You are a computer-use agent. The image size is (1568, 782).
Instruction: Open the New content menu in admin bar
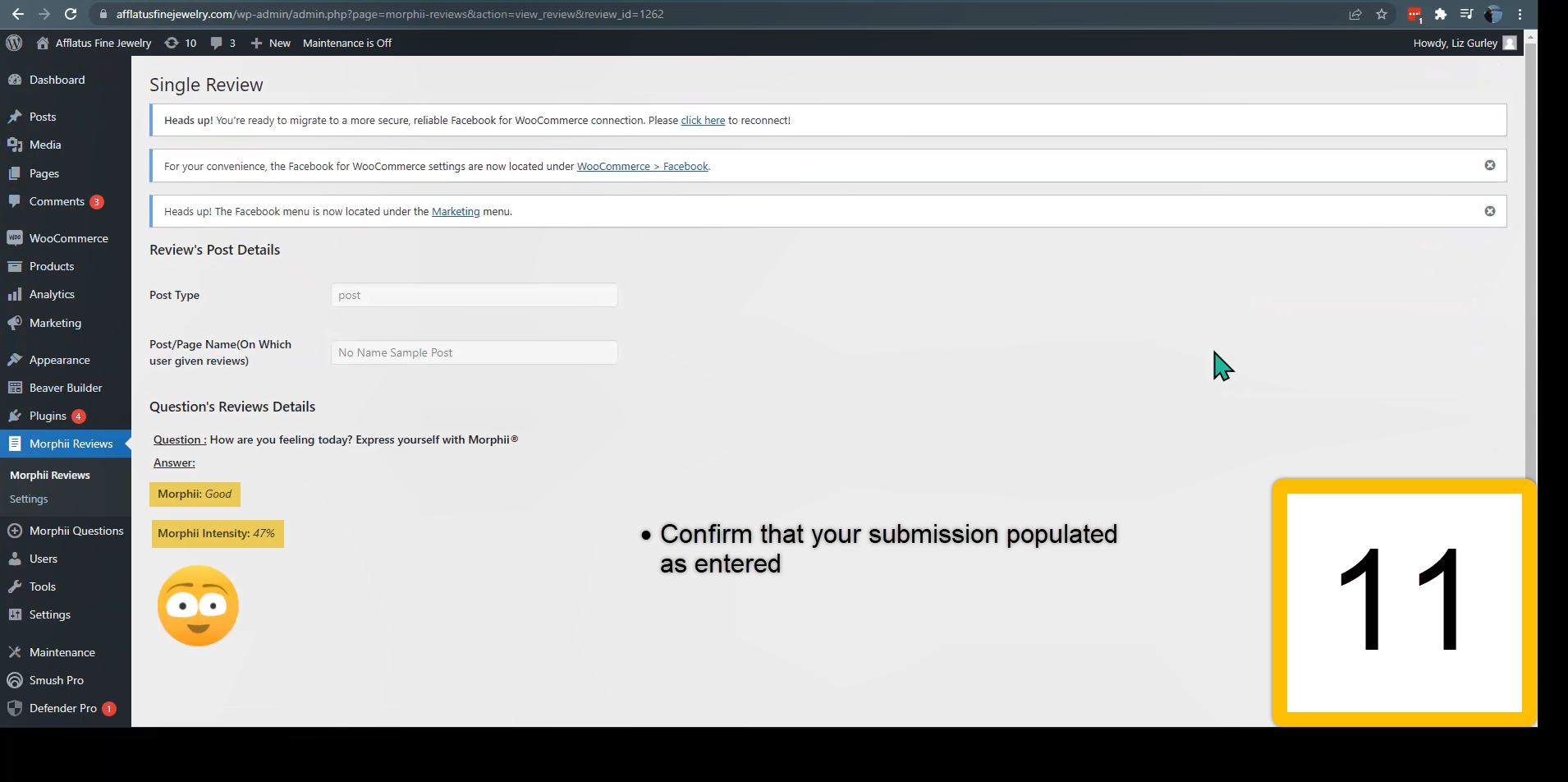click(270, 43)
